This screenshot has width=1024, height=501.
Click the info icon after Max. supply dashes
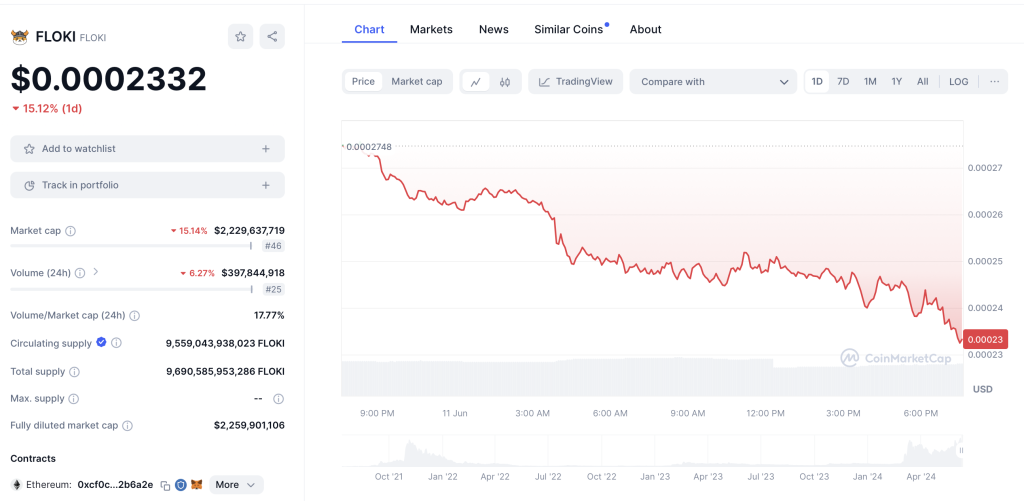[x=278, y=398]
